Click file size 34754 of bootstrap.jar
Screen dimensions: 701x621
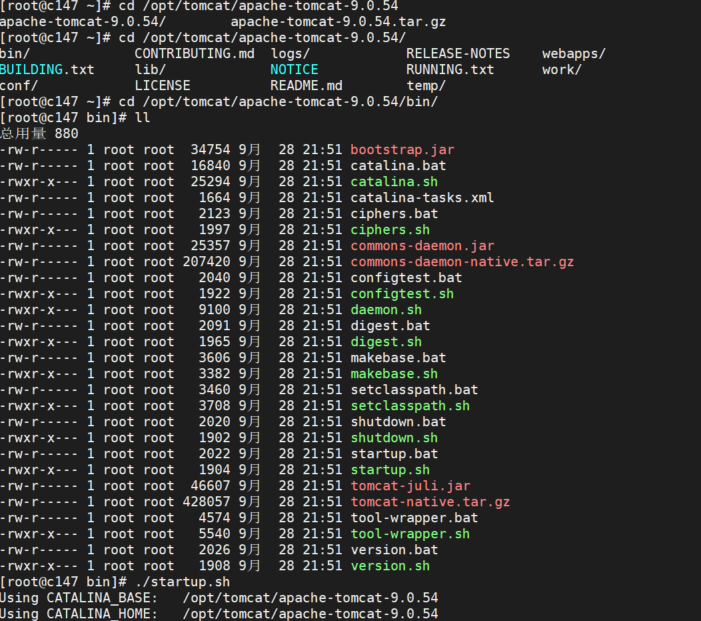tap(211, 150)
